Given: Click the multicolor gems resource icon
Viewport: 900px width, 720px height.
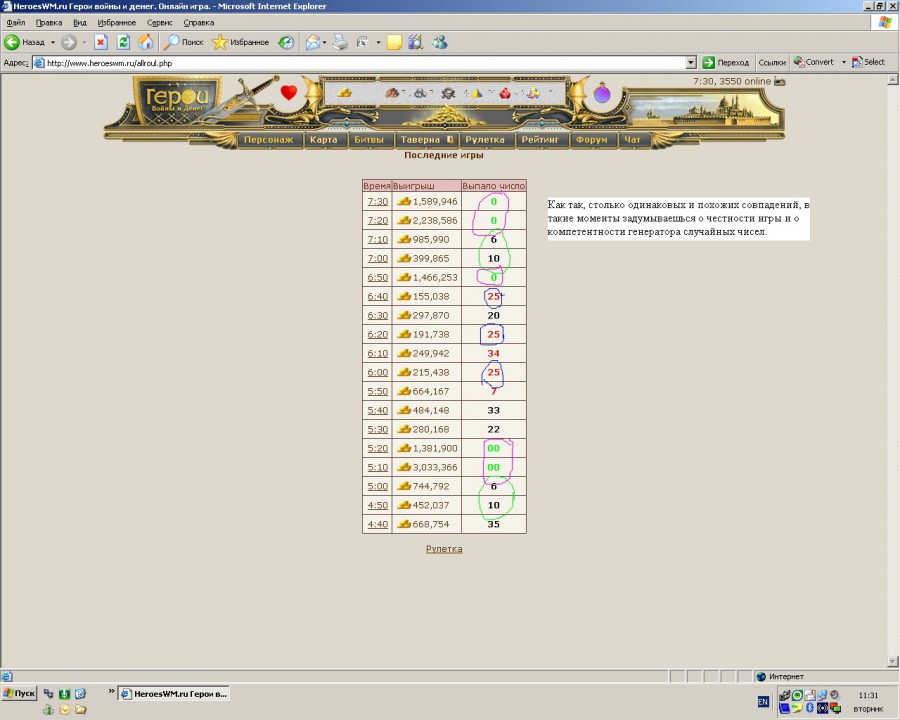Looking at the screenshot, I should [533, 92].
